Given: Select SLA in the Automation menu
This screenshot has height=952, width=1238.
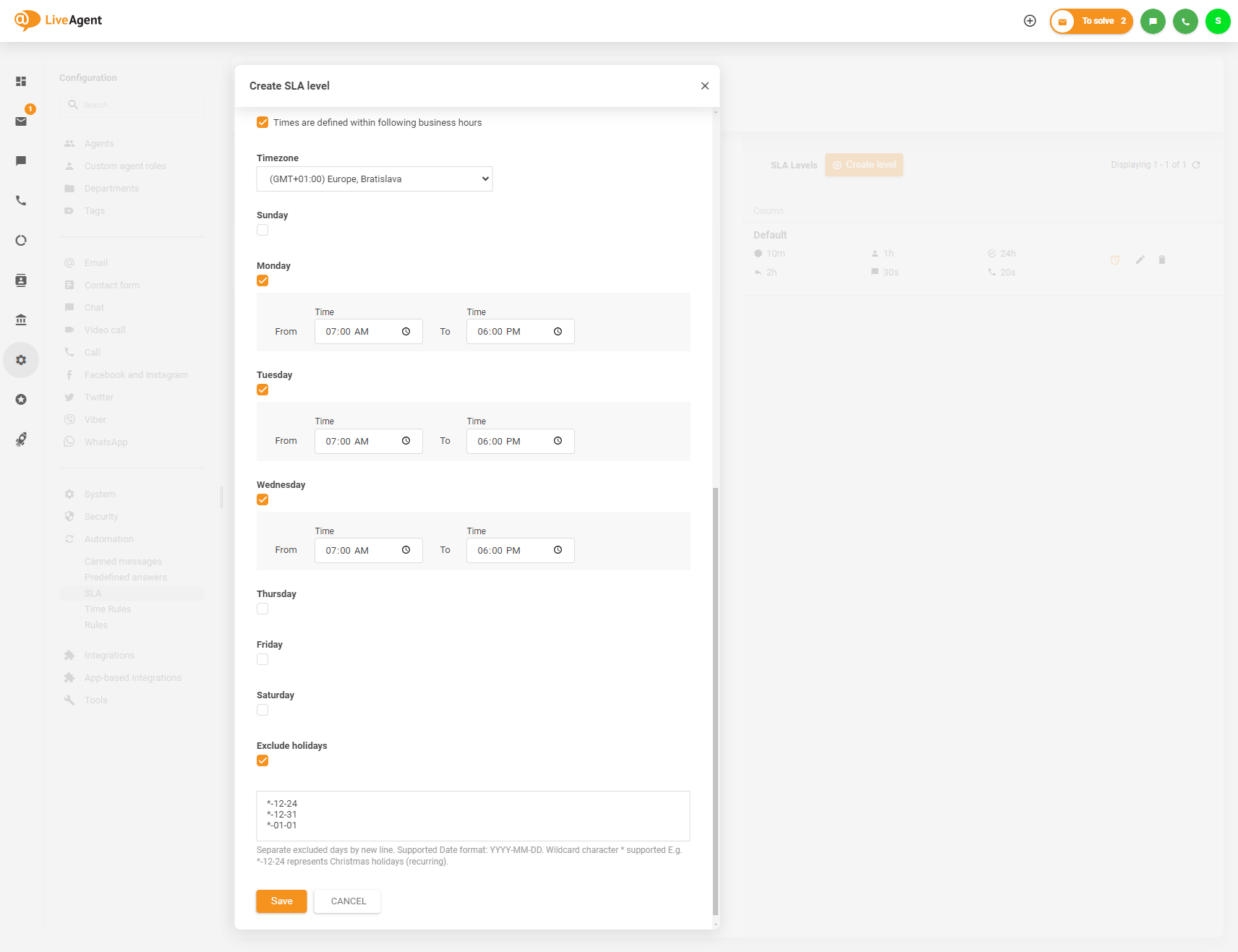Looking at the screenshot, I should coord(93,593).
